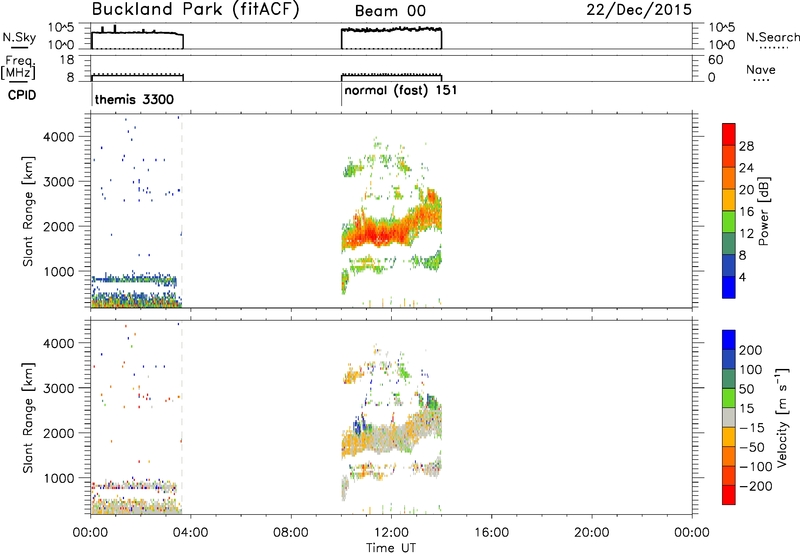Click the "04:00" time axis label
The width and height of the screenshot is (800, 554).
click(190, 533)
